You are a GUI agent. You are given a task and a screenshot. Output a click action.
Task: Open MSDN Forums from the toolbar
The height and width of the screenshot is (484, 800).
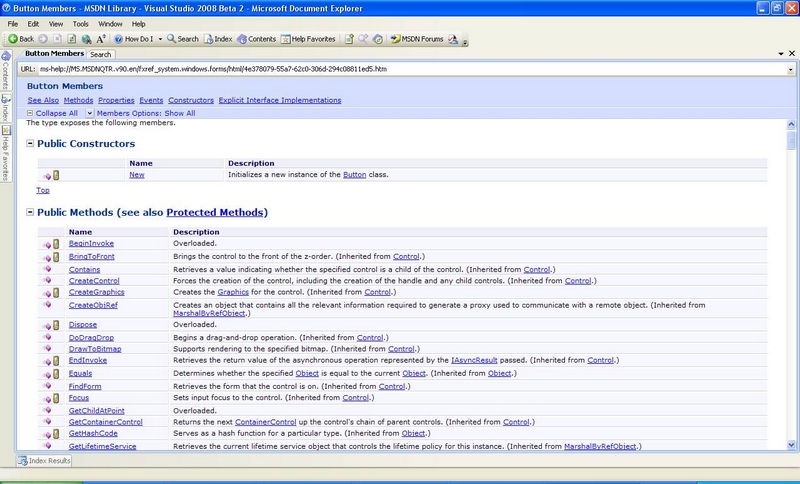point(416,39)
